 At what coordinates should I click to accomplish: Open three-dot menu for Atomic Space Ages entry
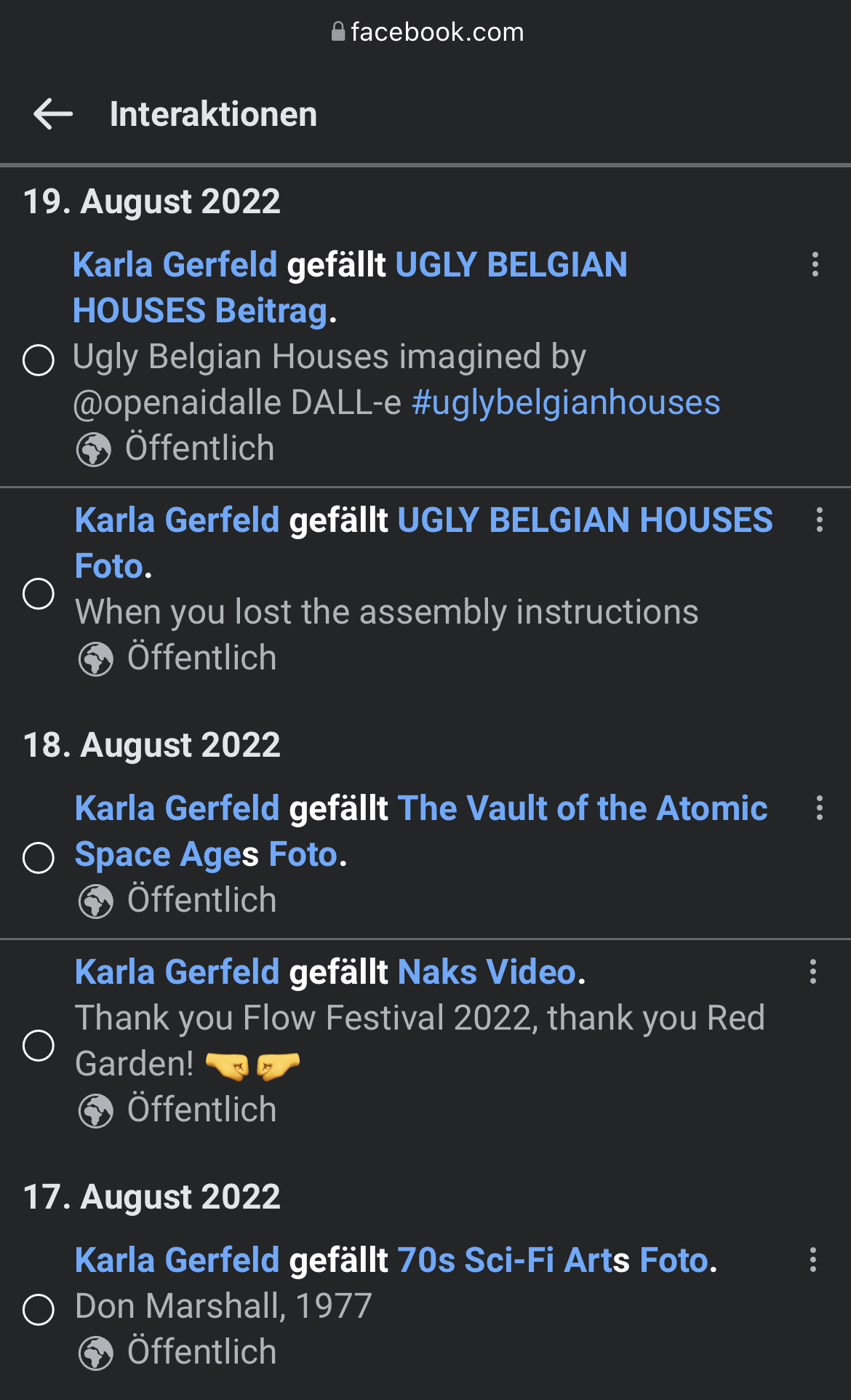819,808
